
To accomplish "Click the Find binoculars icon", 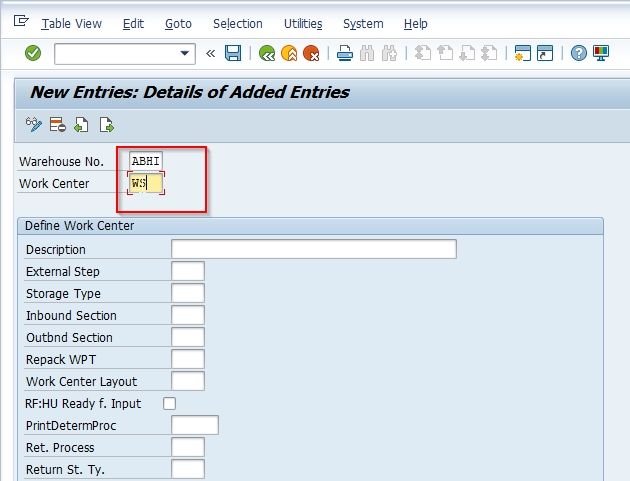I will click(x=367, y=53).
